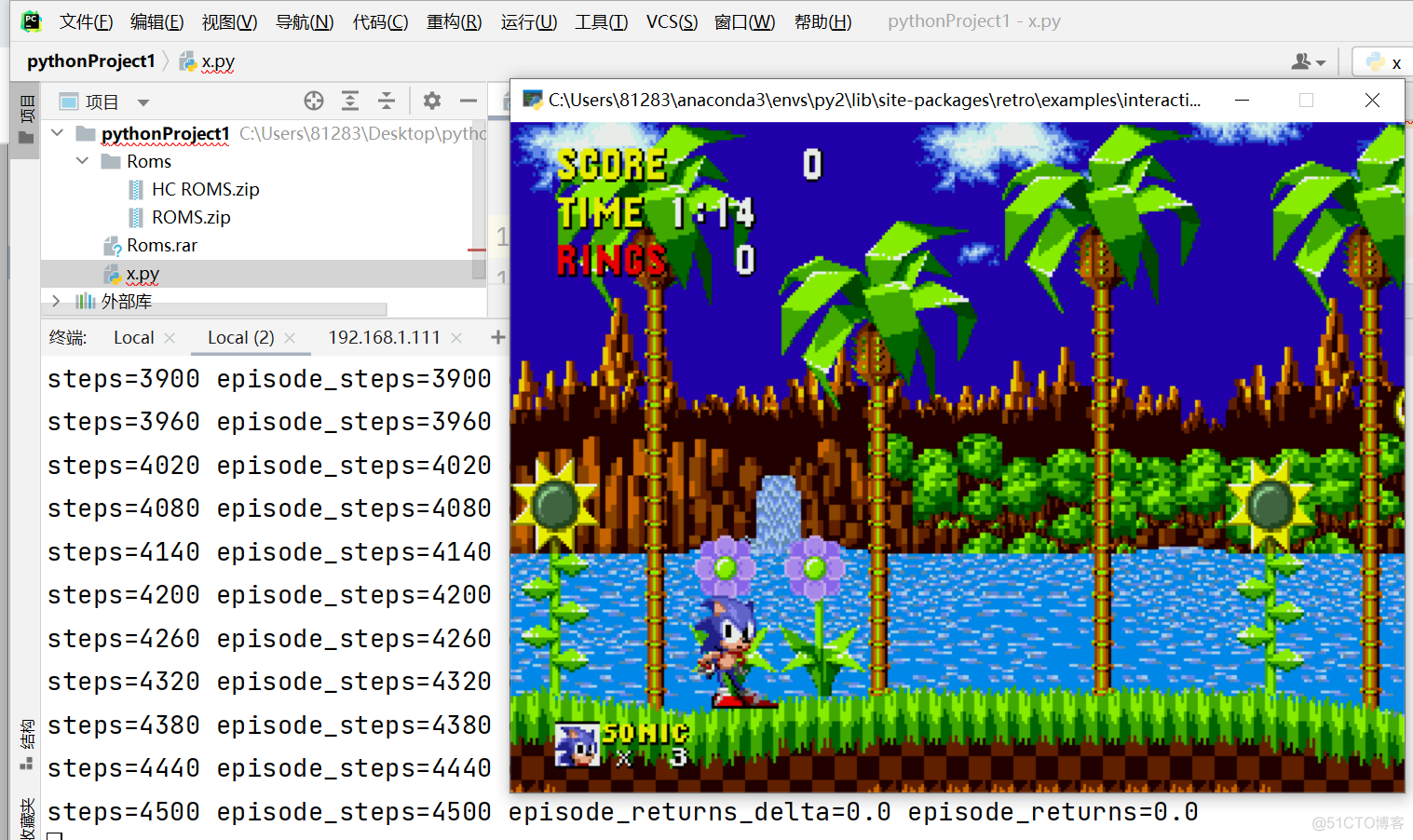Open the 视图(V) menu
The height and width of the screenshot is (840, 1413).
(229, 21)
